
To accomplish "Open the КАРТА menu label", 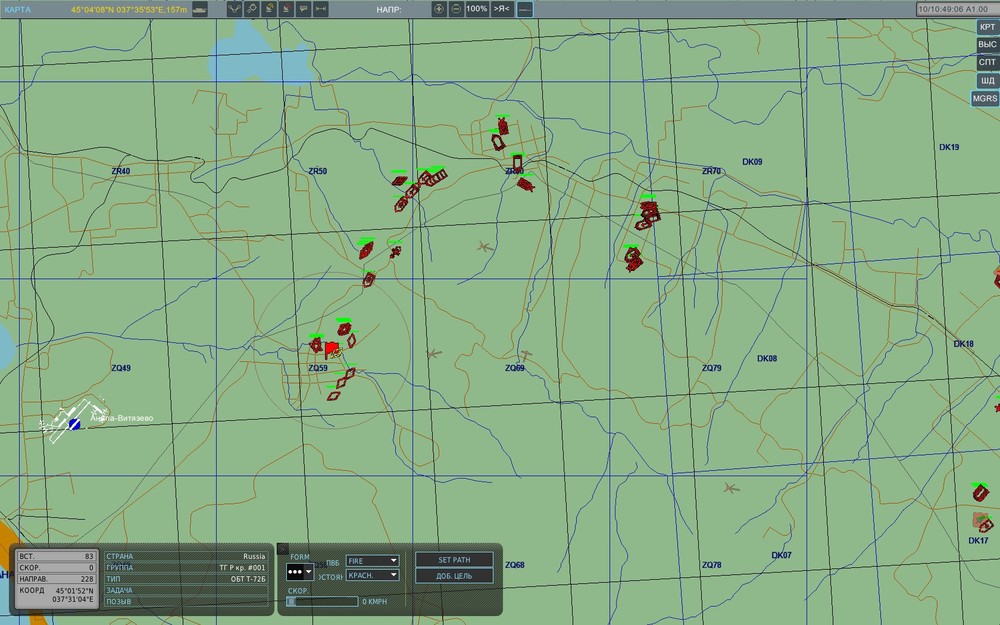I will pos(18,10).
